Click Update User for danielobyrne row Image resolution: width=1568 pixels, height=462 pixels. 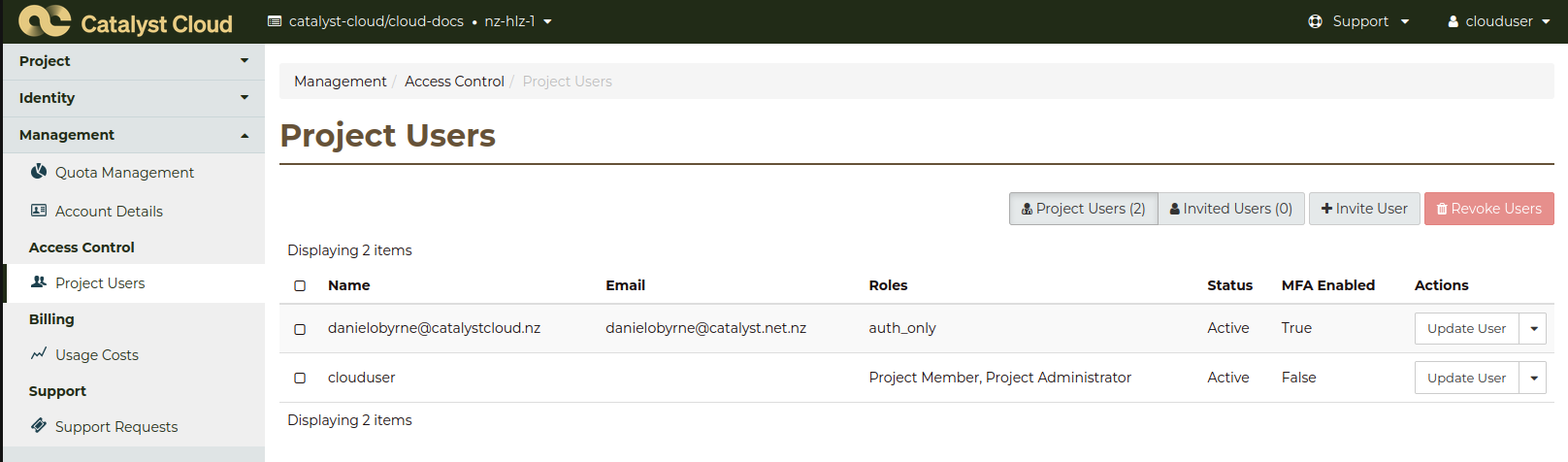(1466, 328)
